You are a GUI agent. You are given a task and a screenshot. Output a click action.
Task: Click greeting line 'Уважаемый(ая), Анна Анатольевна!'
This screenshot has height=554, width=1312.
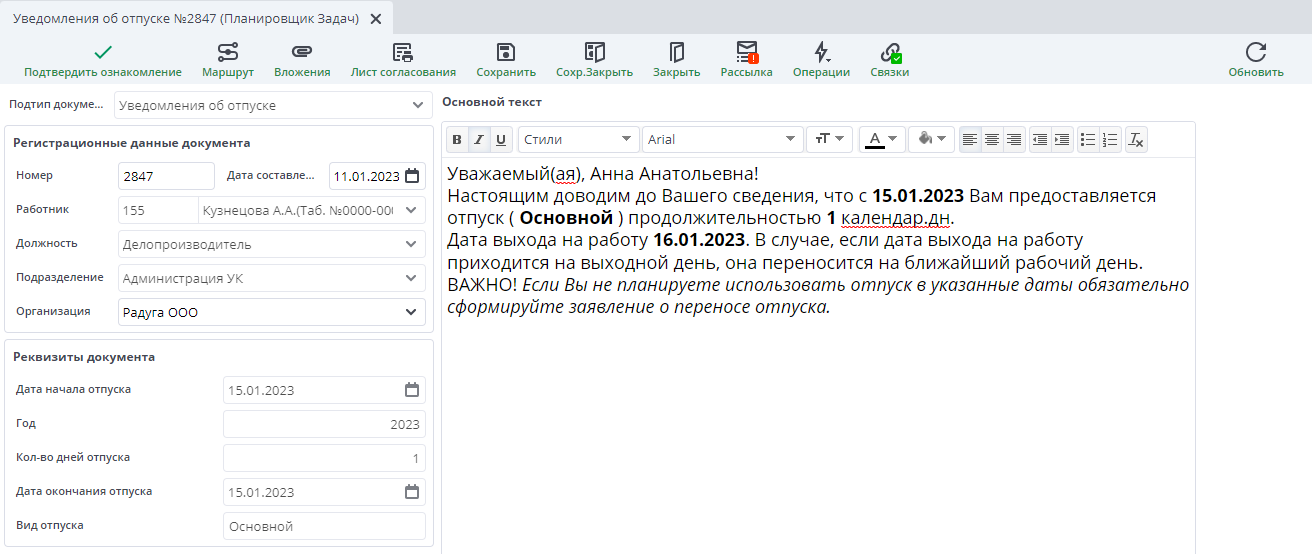(603, 174)
